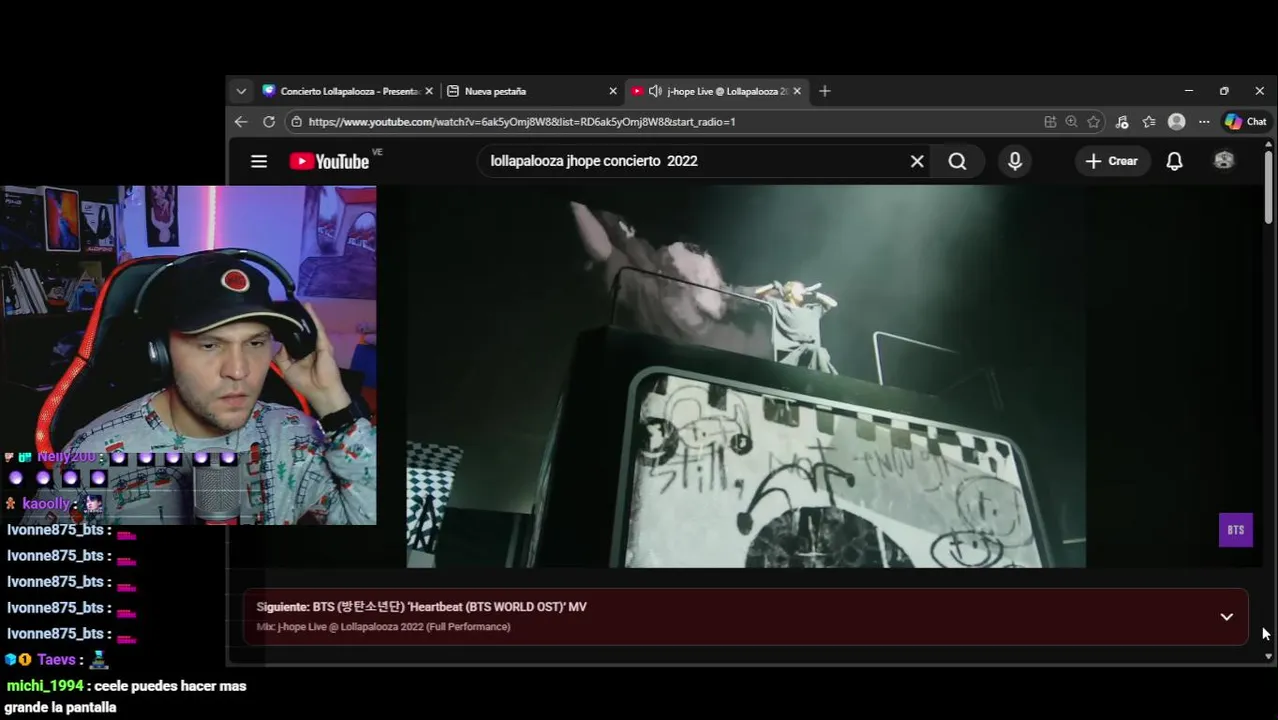Add this page to favorites star
This screenshot has width=1278, height=720.
1094,122
